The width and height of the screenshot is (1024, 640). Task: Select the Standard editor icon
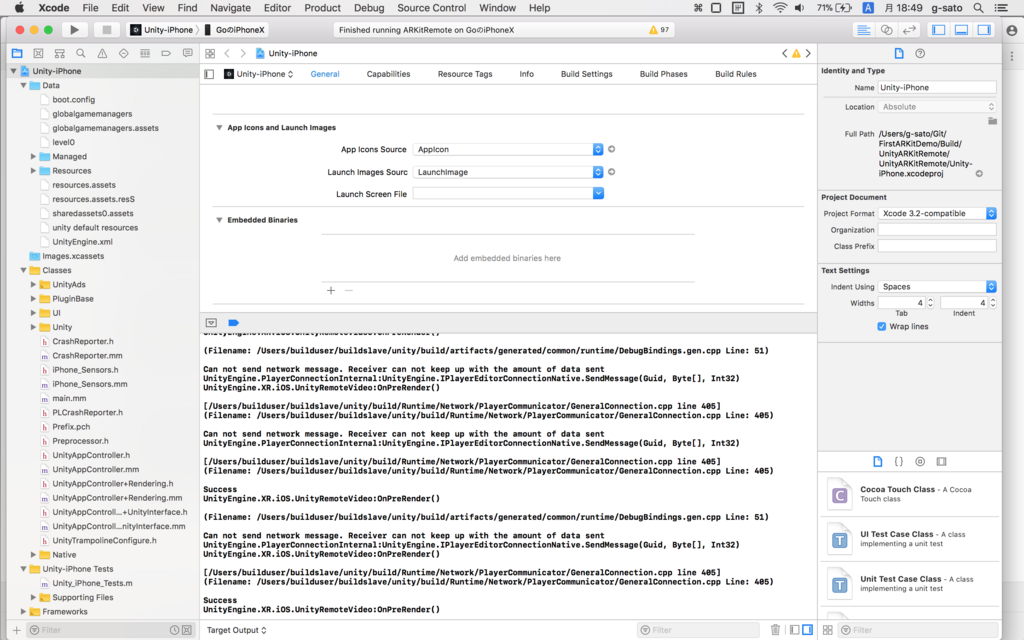point(863,30)
